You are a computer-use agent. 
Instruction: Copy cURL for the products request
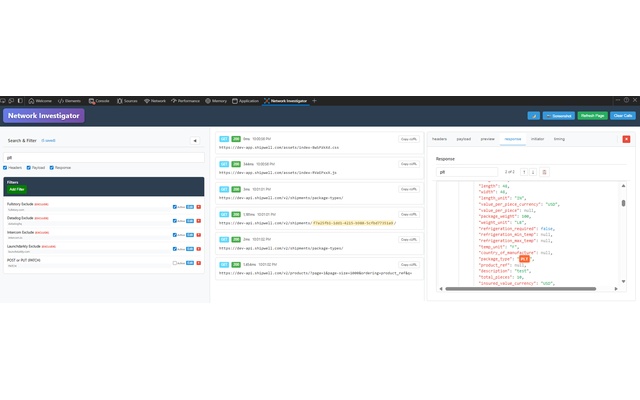pos(409,264)
